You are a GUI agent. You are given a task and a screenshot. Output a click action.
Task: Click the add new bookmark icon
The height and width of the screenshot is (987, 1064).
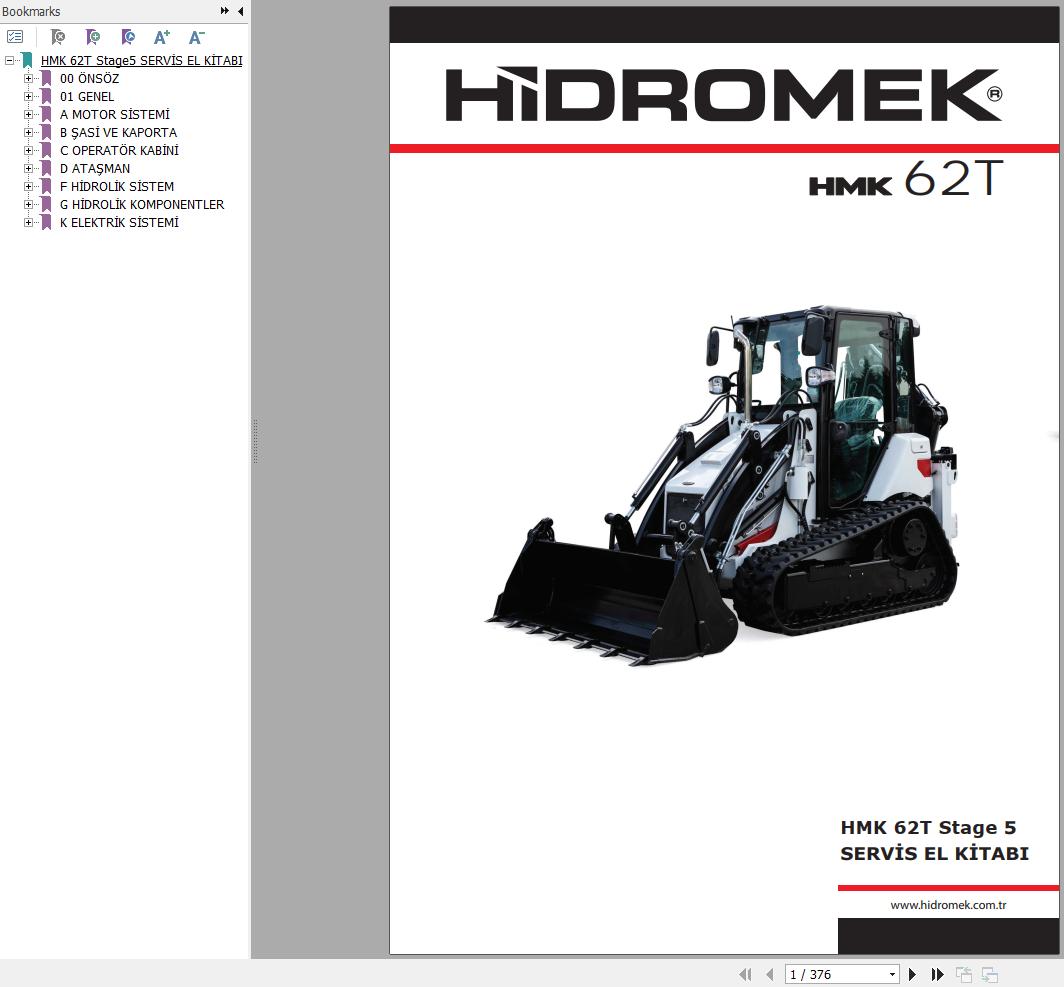point(93,37)
